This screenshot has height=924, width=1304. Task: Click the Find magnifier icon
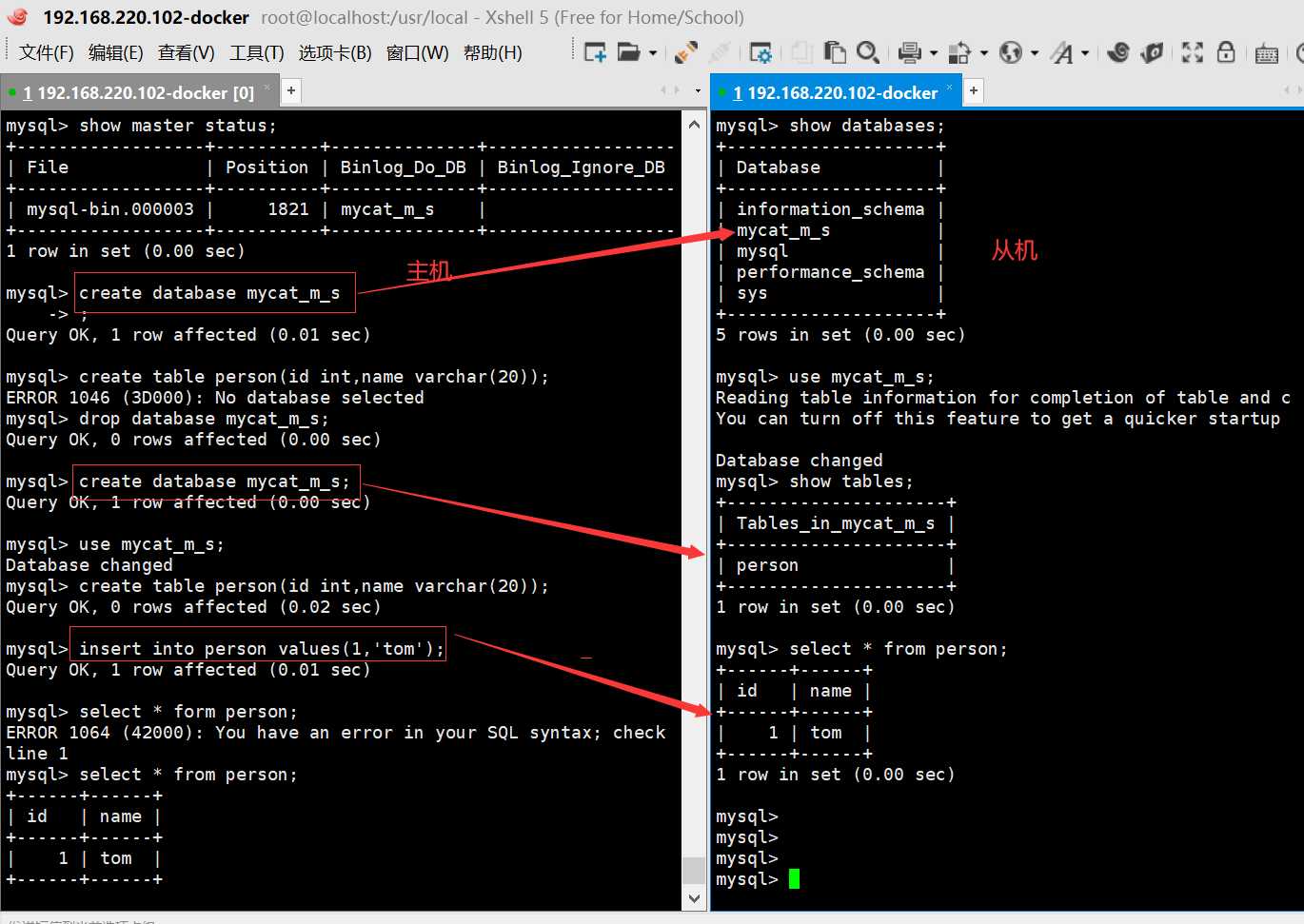tap(867, 52)
